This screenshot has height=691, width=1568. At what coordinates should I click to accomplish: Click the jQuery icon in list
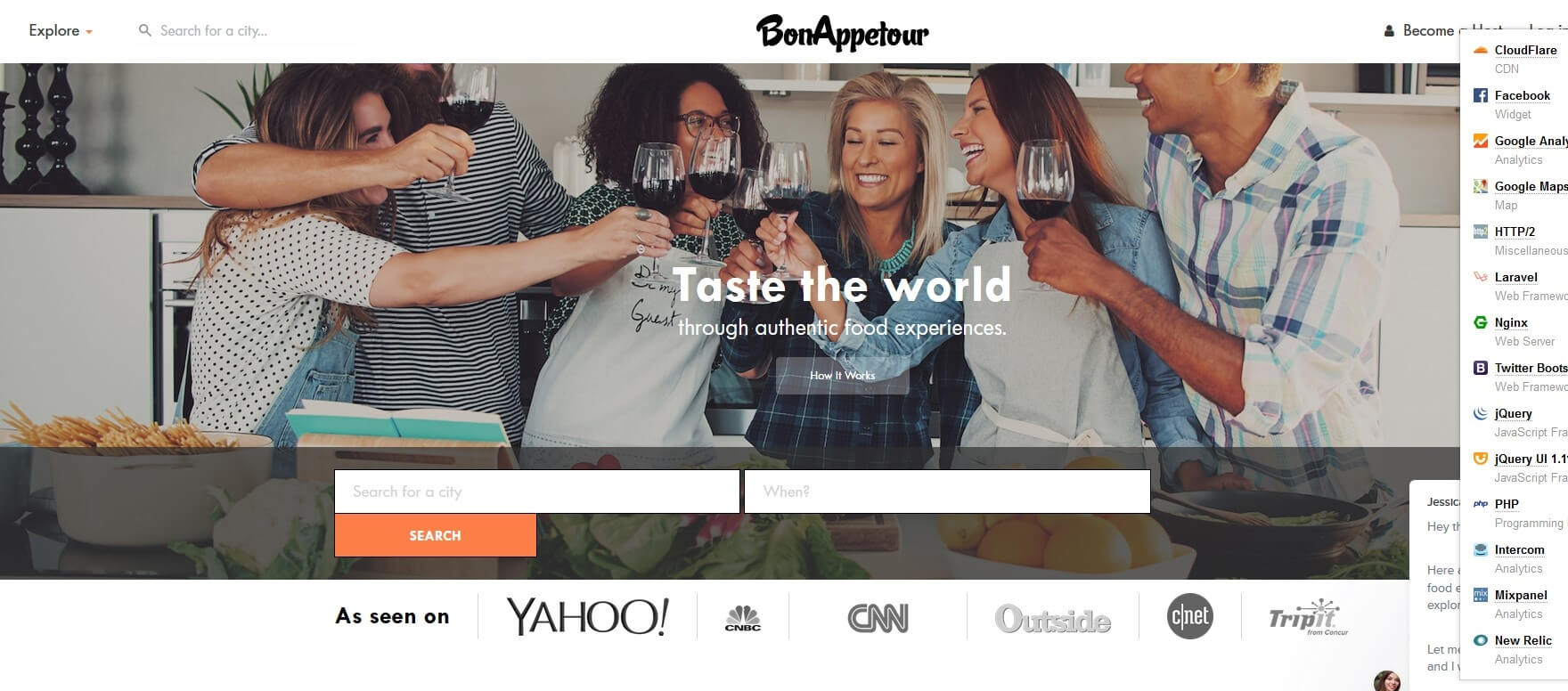pyautogui.click(x=1481, y=413)
